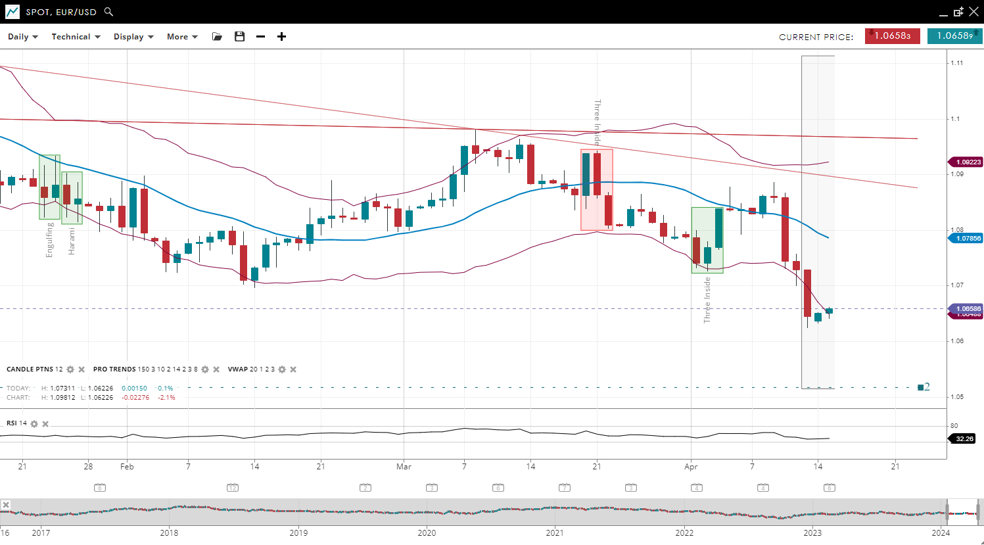The width and height of the screenshot is (984, 545).
Task: Open the More menu
Action: 182,37
